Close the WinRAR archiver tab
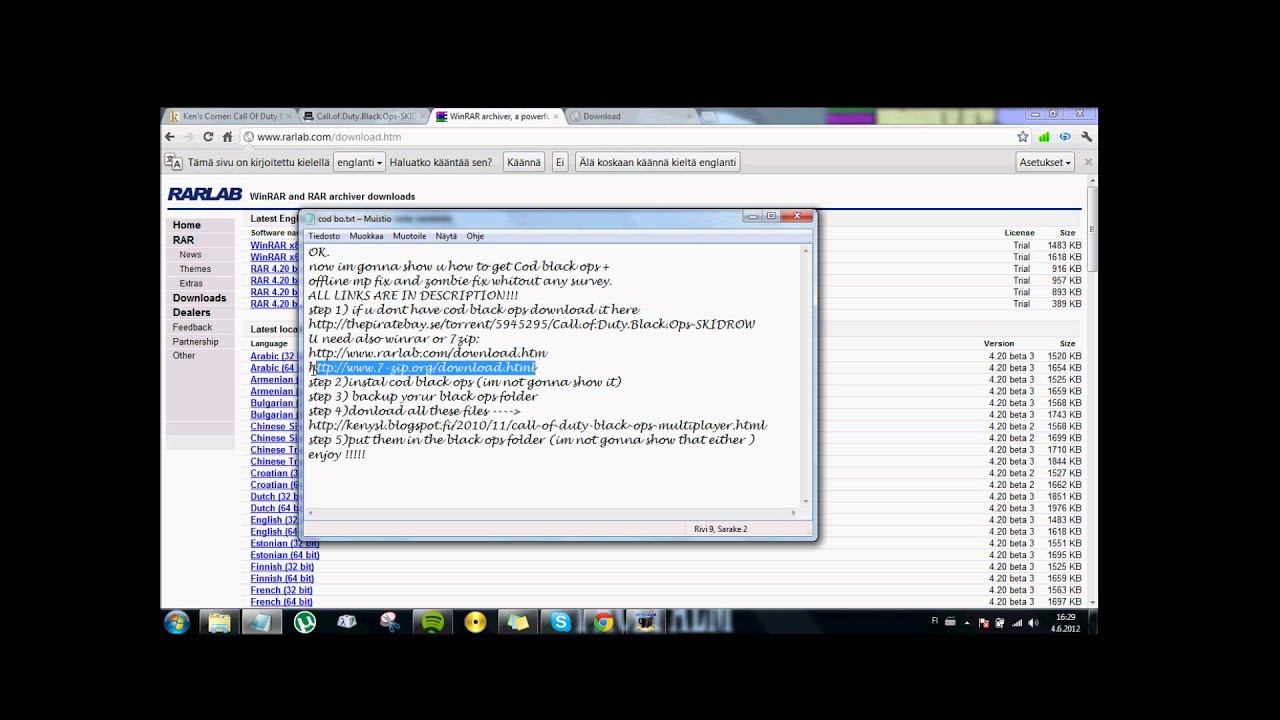Viewport: 1280px width, 720px height. pyautogui.click(x=556, y=116)
